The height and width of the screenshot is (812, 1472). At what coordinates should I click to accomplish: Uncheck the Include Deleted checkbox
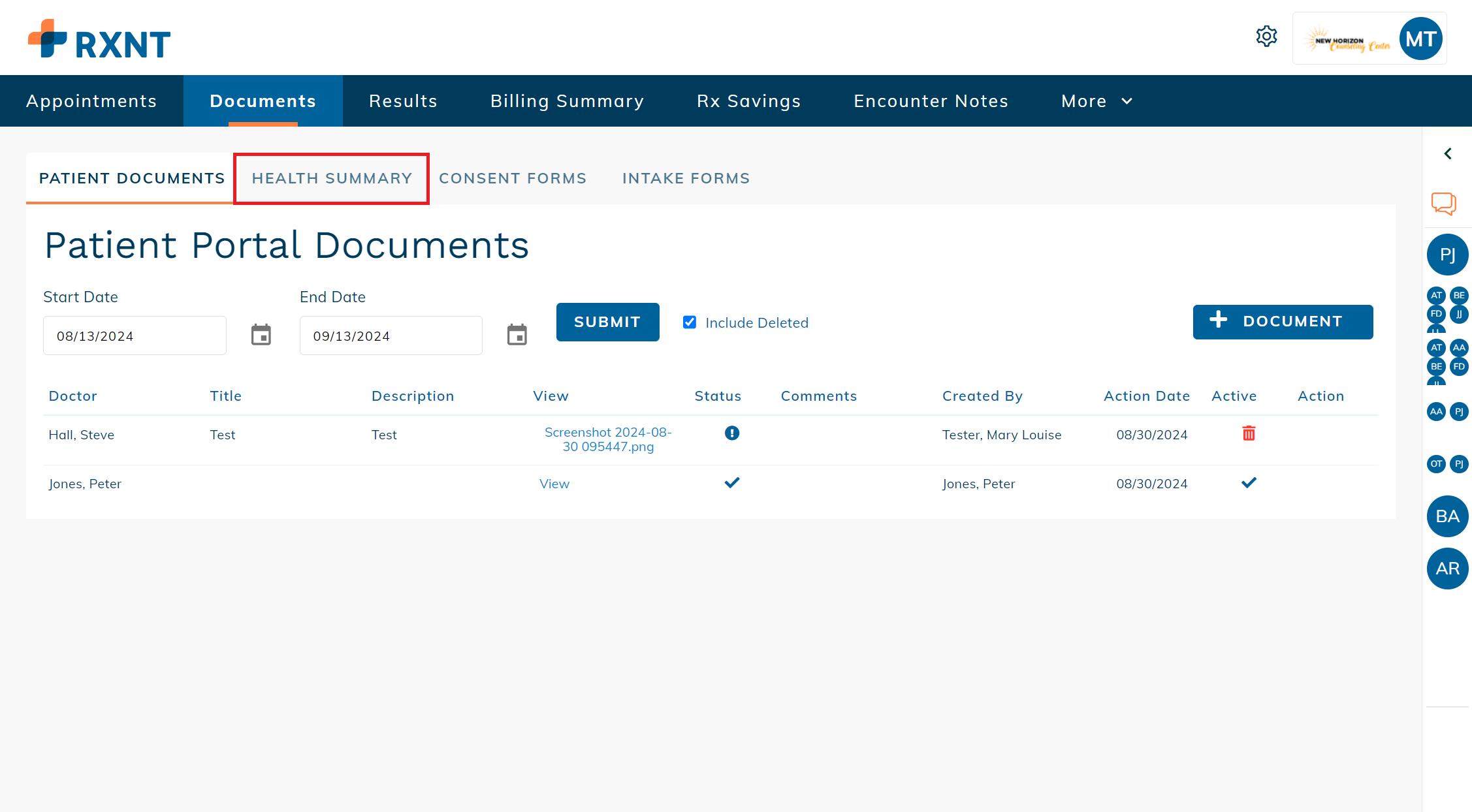(x=690, y=322)
